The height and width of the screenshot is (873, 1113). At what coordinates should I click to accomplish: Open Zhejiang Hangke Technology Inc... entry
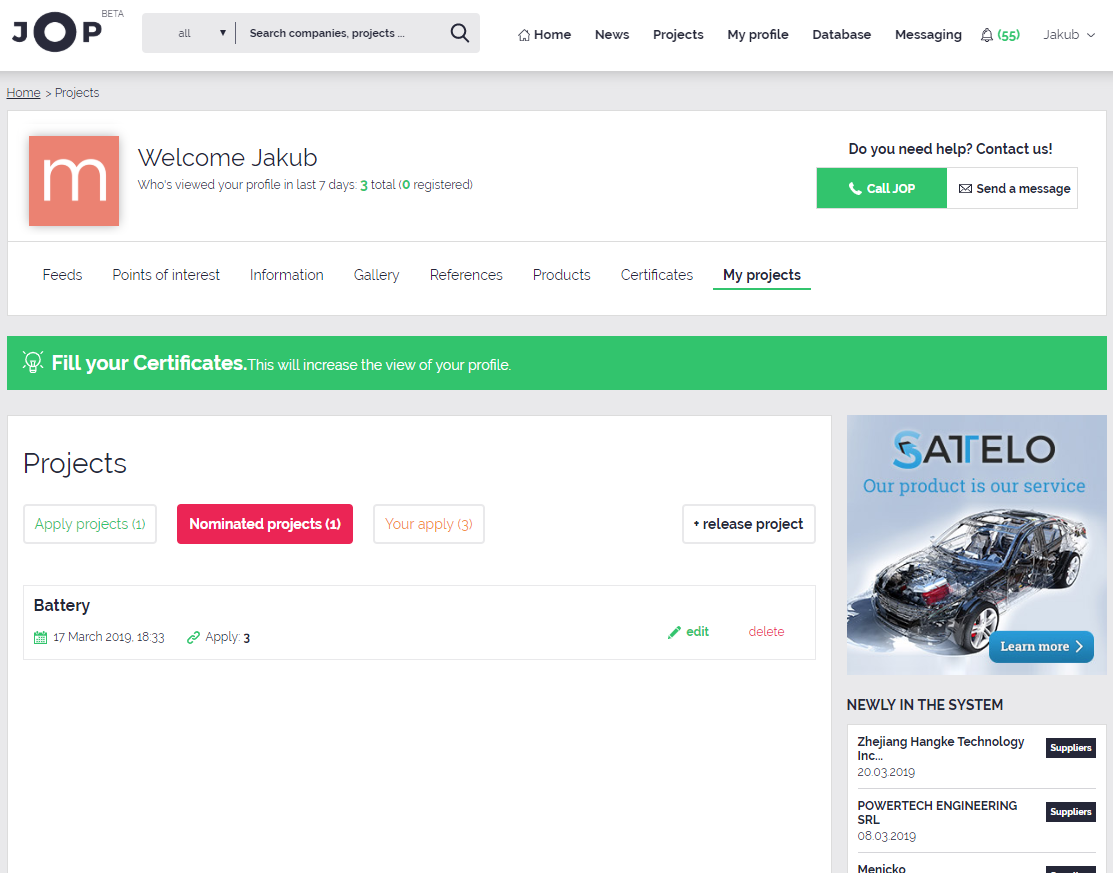(x=941, y=748)
